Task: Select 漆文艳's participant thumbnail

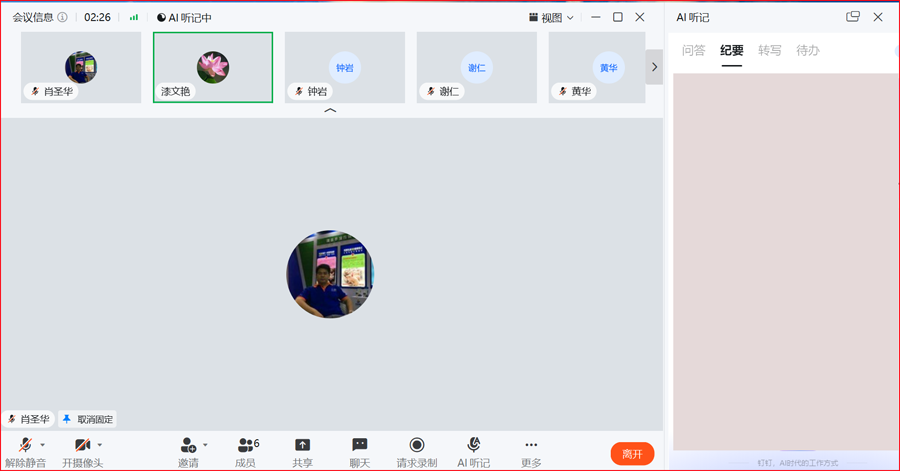Action: tap(213, 68)
